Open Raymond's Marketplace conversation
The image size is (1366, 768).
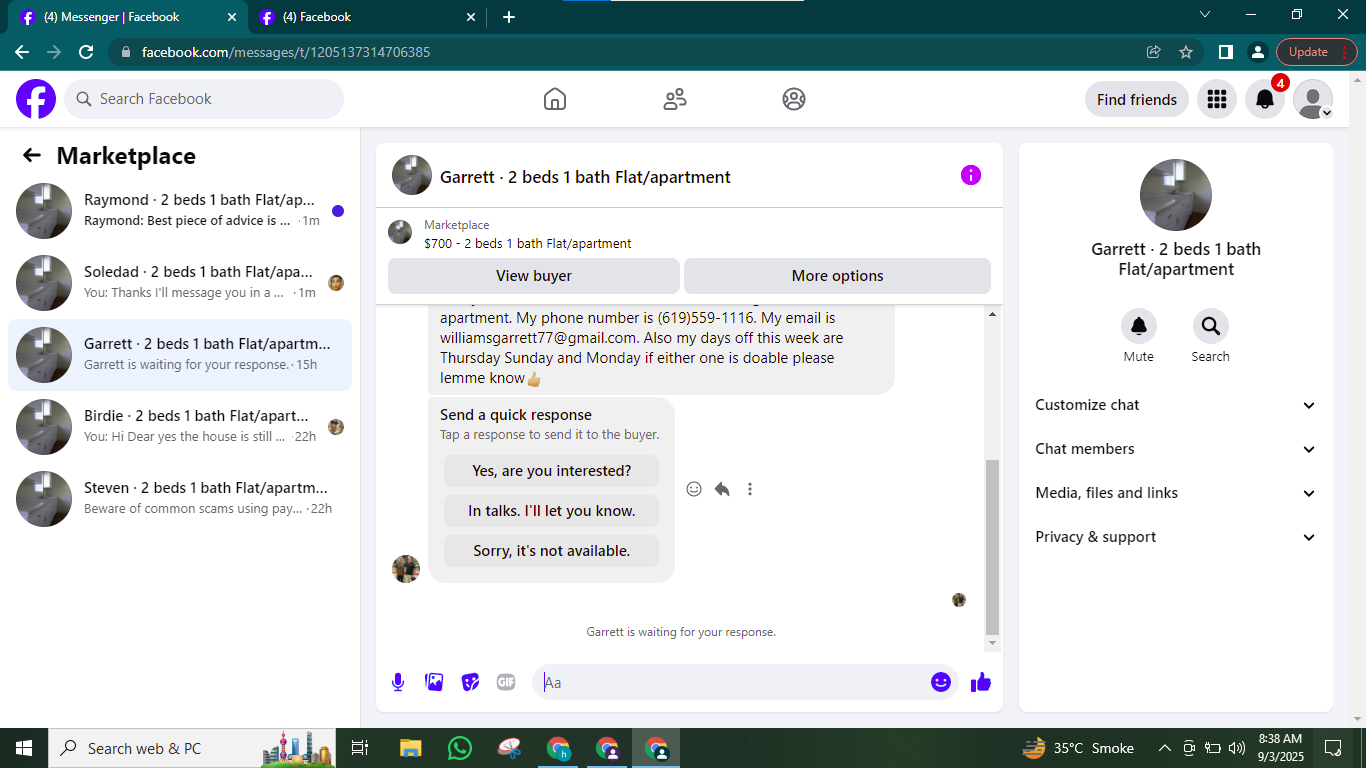[180, 211]
